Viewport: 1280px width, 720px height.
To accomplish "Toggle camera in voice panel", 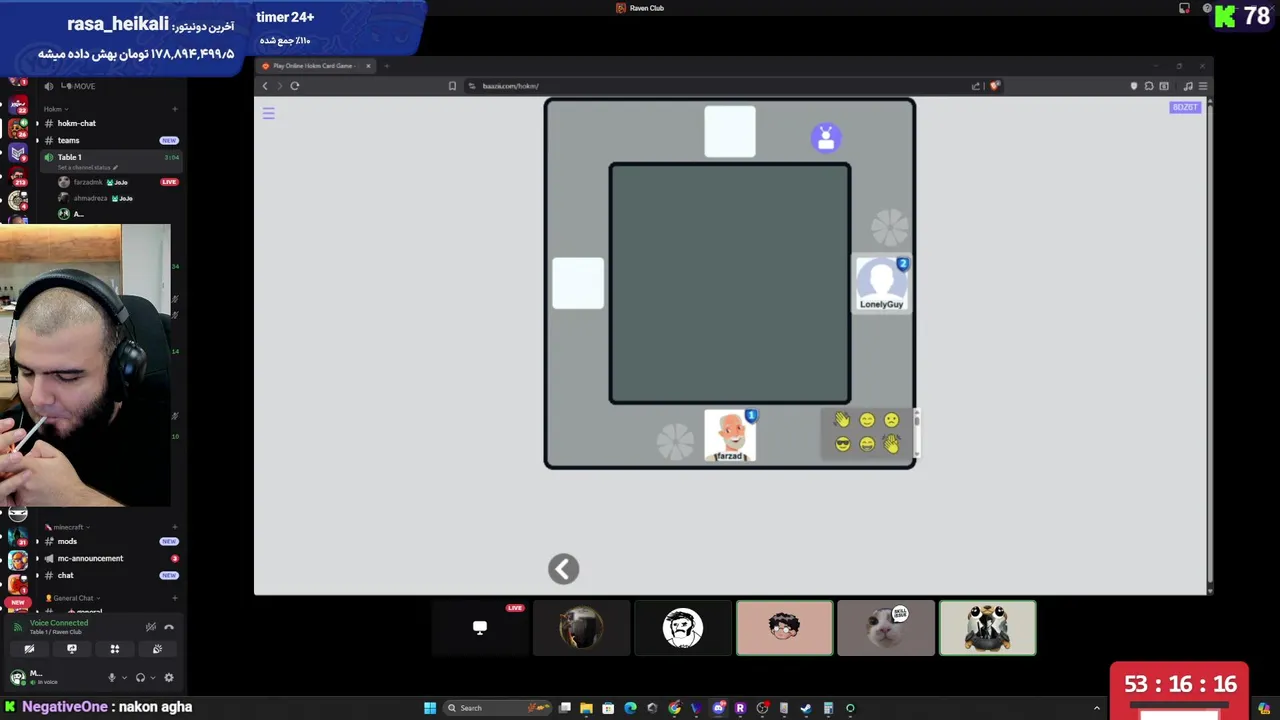I will [29, 649].
